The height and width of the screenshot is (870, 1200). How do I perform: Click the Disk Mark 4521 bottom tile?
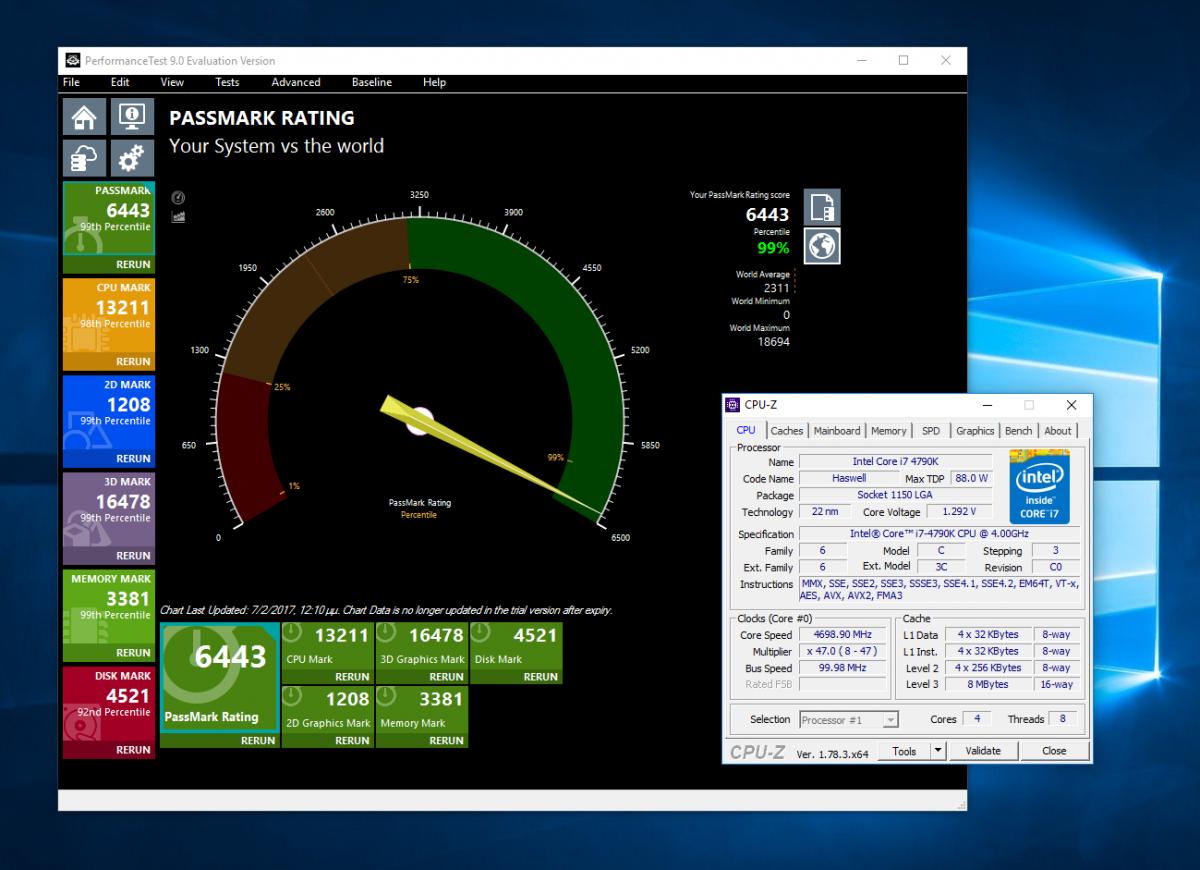click(516, 645)
